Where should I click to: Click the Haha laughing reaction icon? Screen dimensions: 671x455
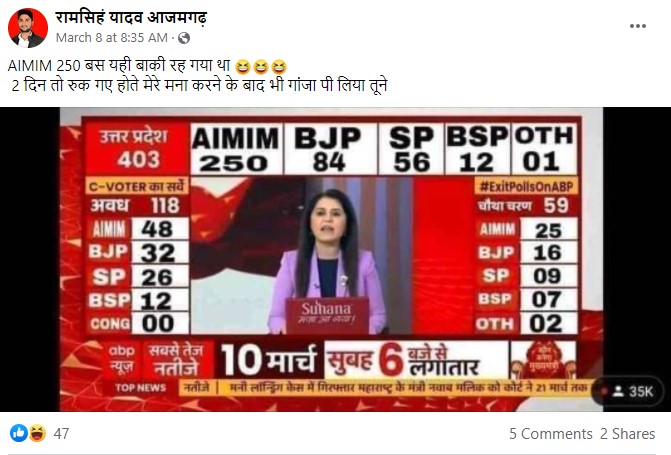(x=37, y=433)
